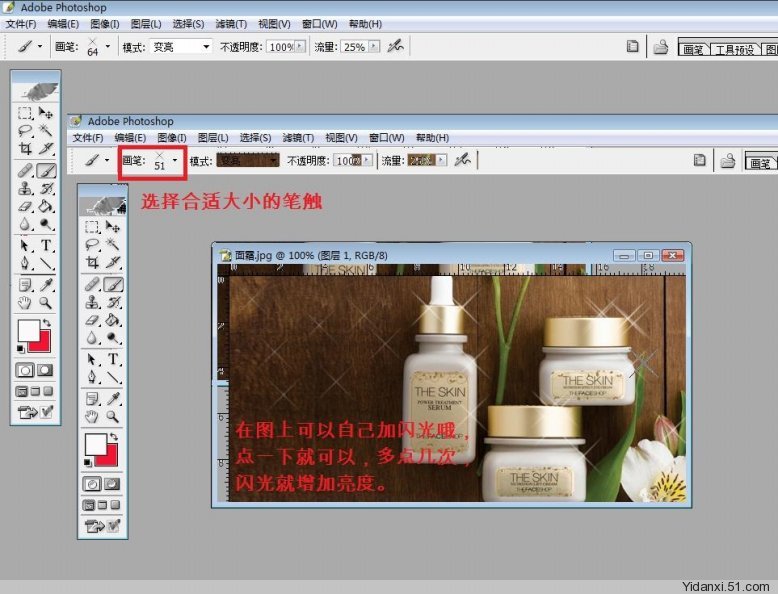The height and width of the screenshot is (594, 778).
Task: Reset default colors in inner toolbox
Action: [88, 463]
